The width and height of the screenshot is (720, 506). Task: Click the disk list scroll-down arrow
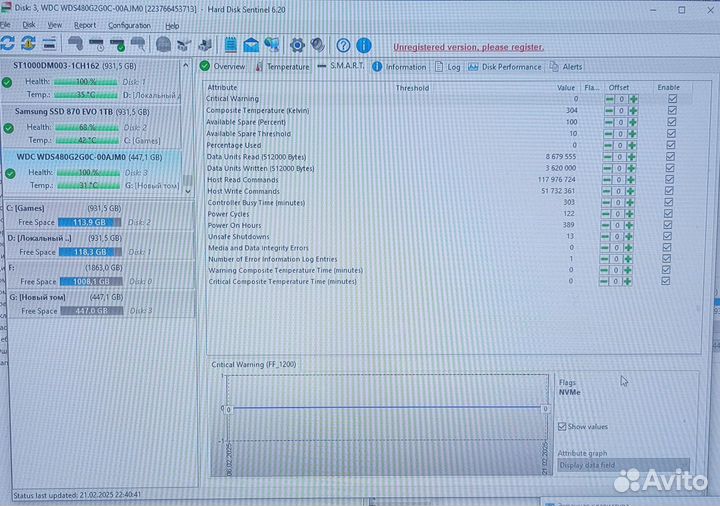click(x=188, y=191)
